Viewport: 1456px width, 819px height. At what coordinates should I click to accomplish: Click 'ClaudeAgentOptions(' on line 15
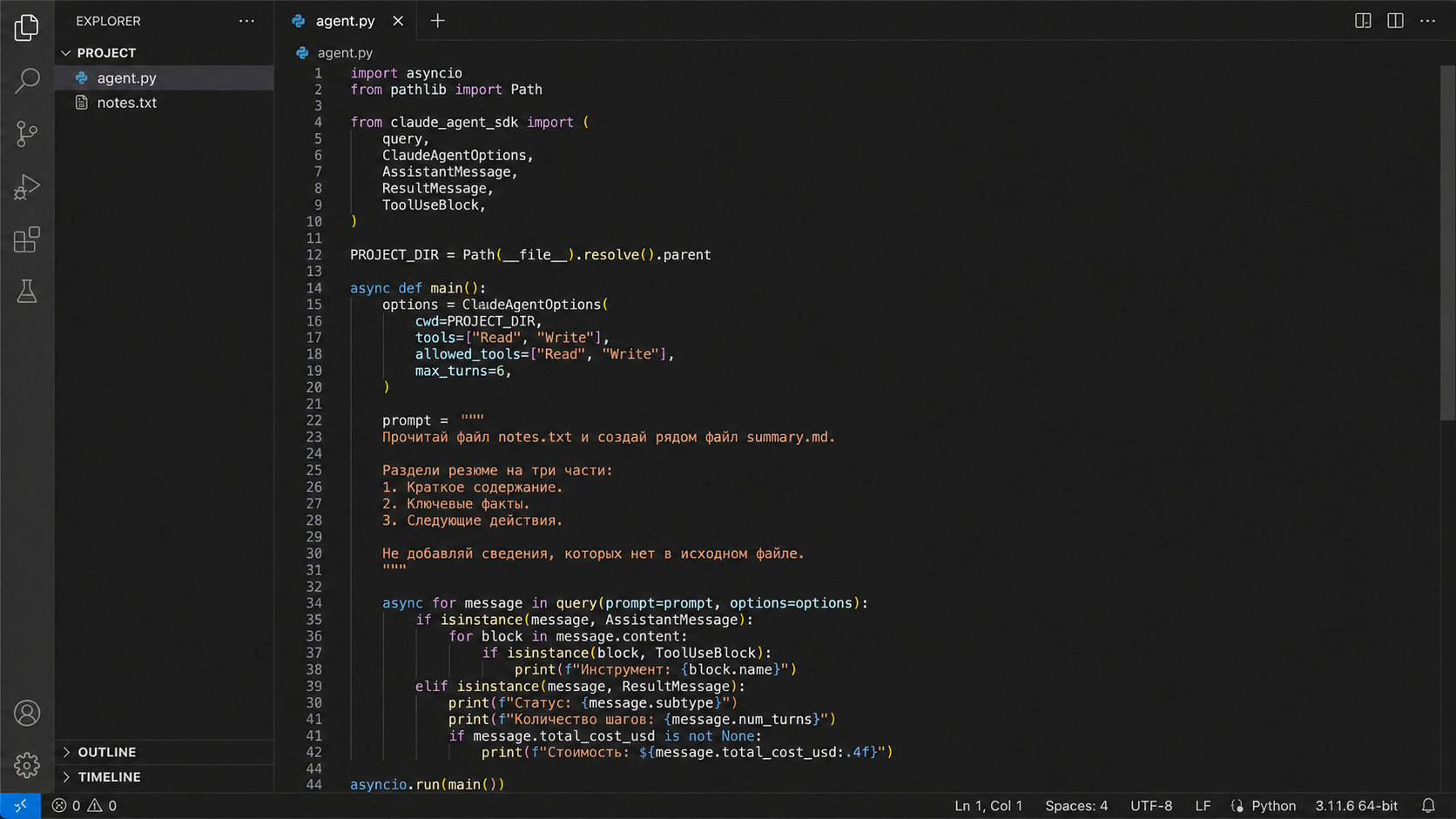pyautogui.click(x=536, y=305)
